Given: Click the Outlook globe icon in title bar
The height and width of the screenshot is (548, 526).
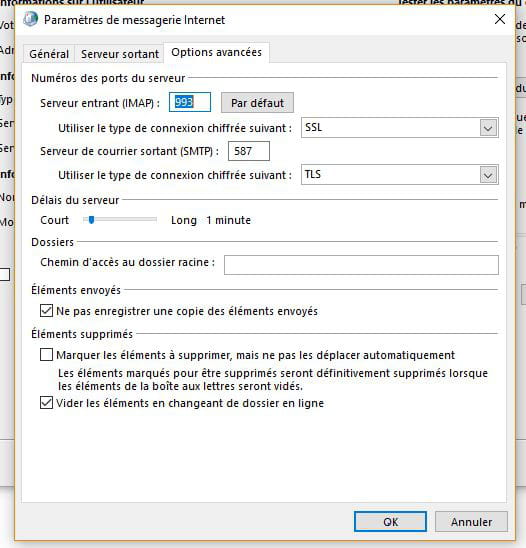Looking at the screenshot, I should (x=30, y=19).
